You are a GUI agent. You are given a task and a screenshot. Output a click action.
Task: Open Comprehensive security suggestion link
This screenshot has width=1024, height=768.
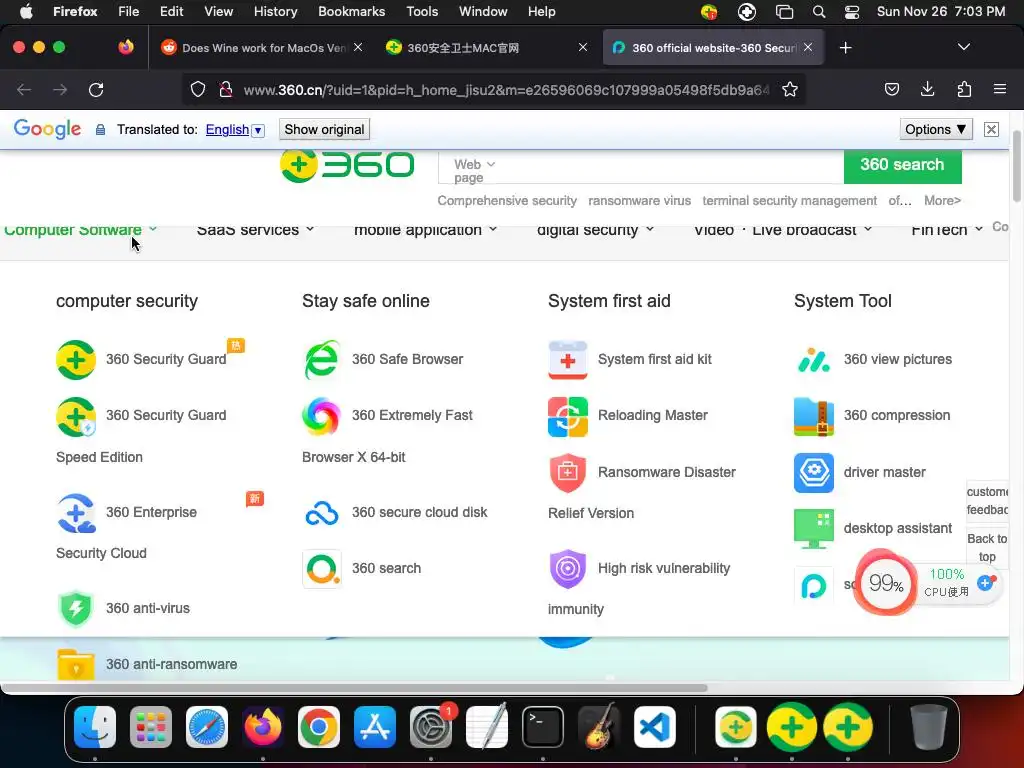[x=507, y=201]
